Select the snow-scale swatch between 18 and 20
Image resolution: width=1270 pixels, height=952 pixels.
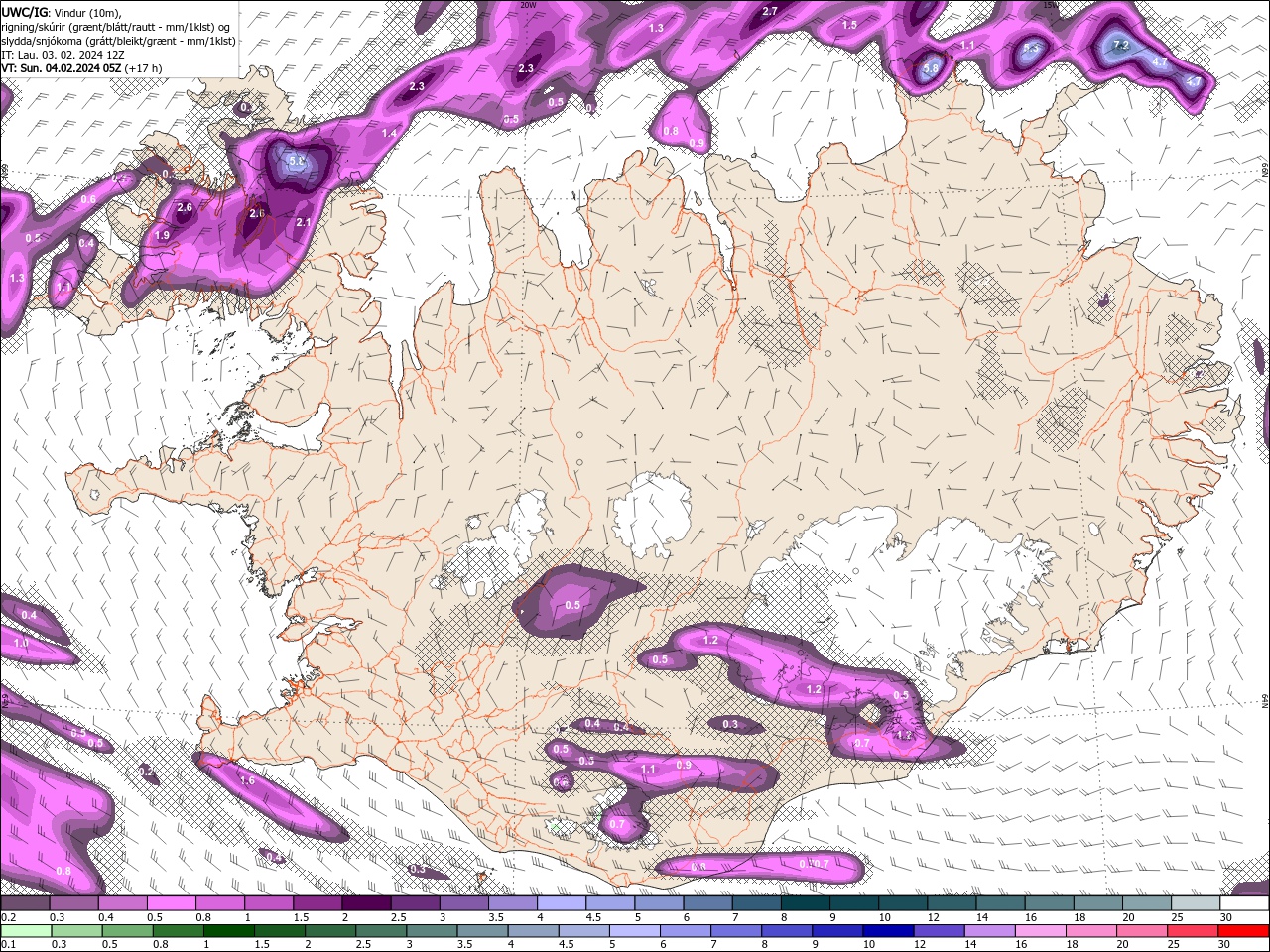coord(1096,903)
